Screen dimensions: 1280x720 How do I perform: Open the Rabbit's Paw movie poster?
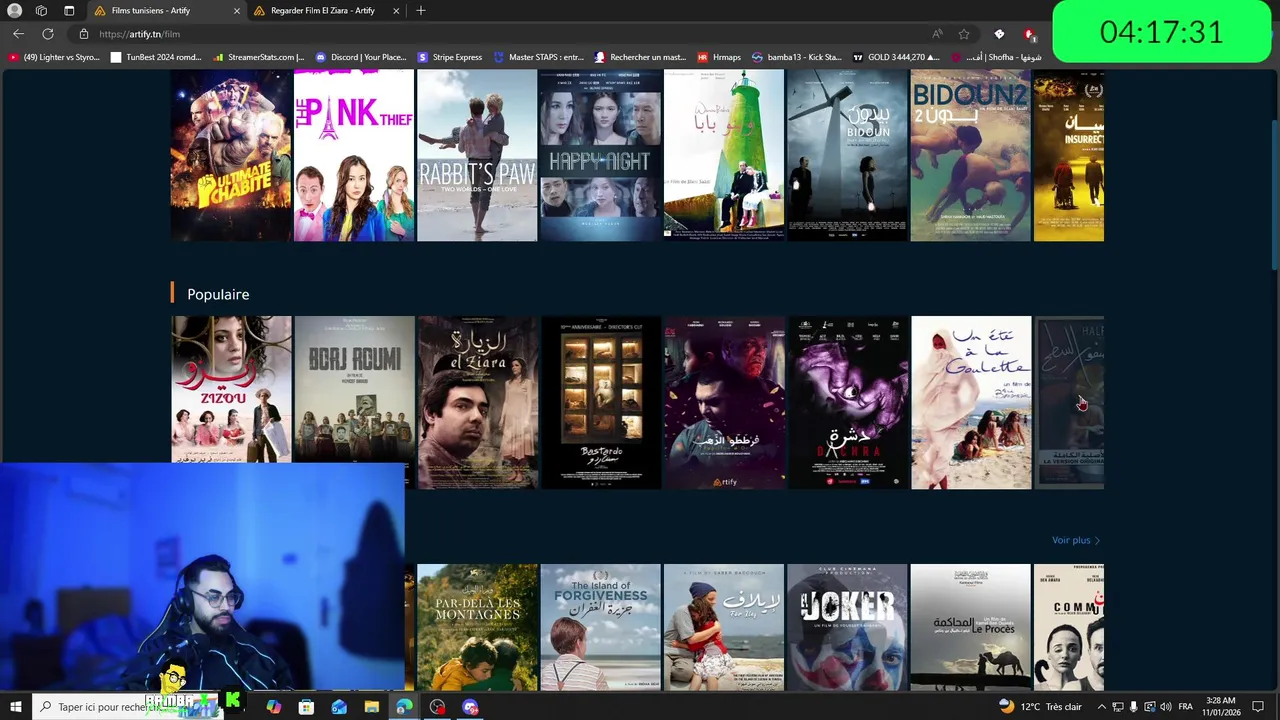click(477, 155)
